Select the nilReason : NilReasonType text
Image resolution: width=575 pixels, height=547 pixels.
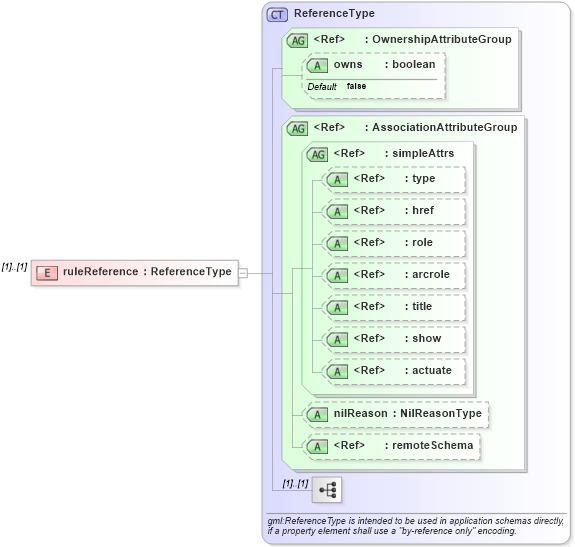[x=407, y=414]
